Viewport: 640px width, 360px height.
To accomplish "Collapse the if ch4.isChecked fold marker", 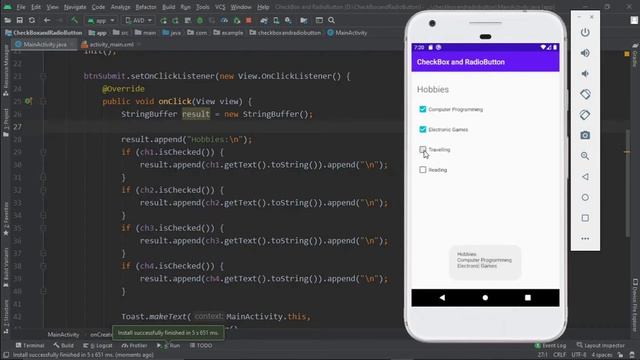I will click(x=43, y=266).
